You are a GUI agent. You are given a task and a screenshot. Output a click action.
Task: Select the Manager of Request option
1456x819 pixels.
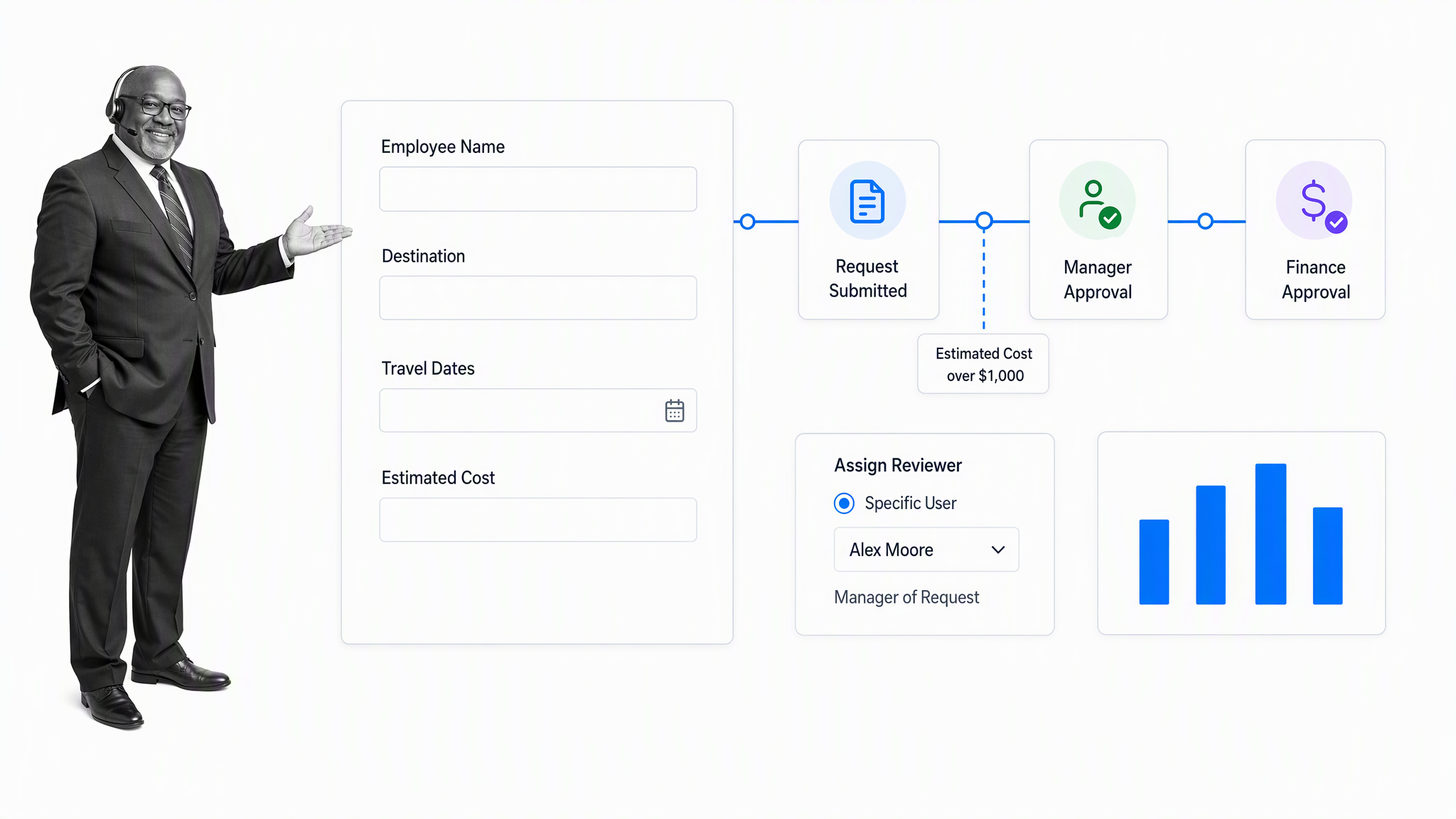906,597
